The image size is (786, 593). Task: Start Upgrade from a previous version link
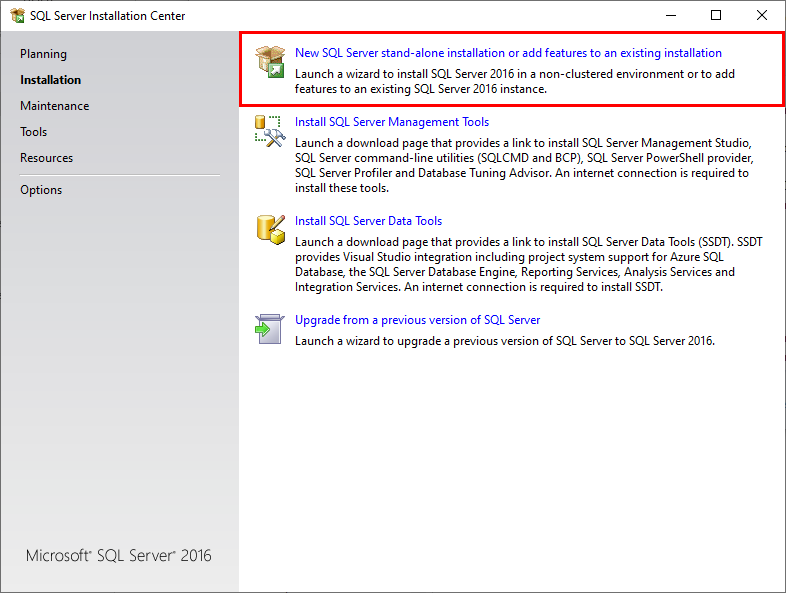pyautogui.click(x=417, y=320)
